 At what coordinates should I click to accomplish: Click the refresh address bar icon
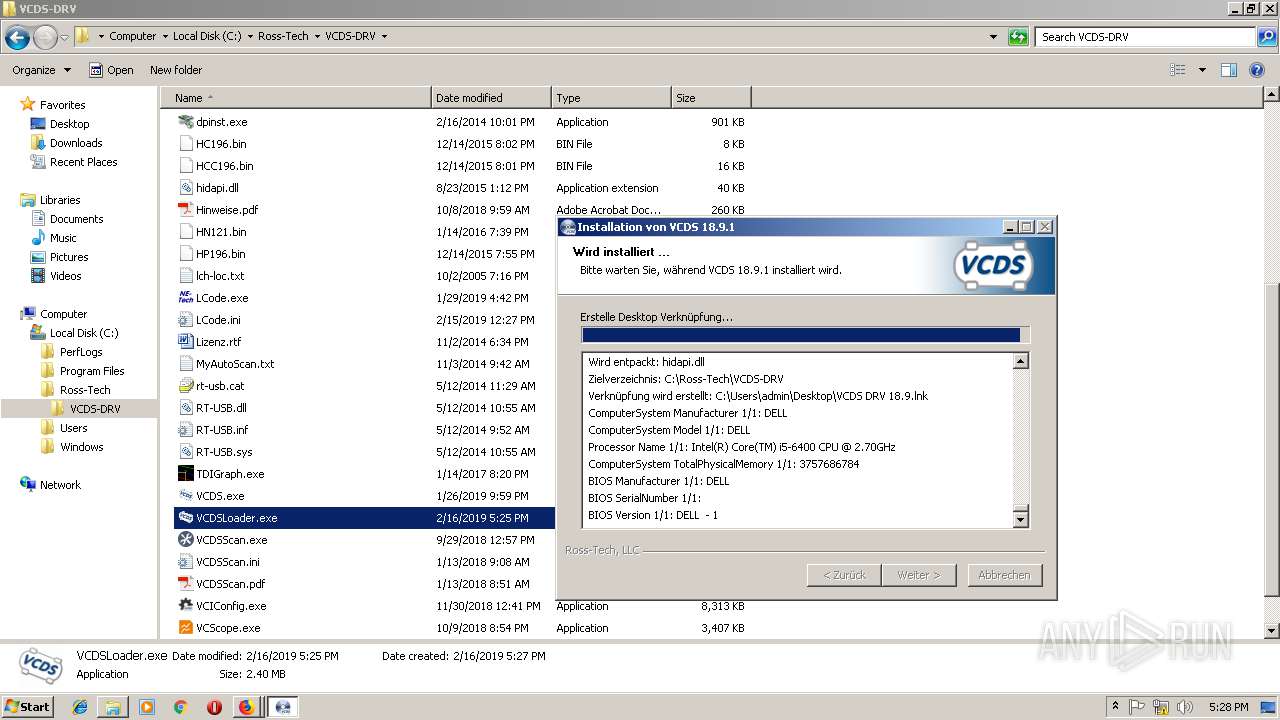(x=1018, y=37)
